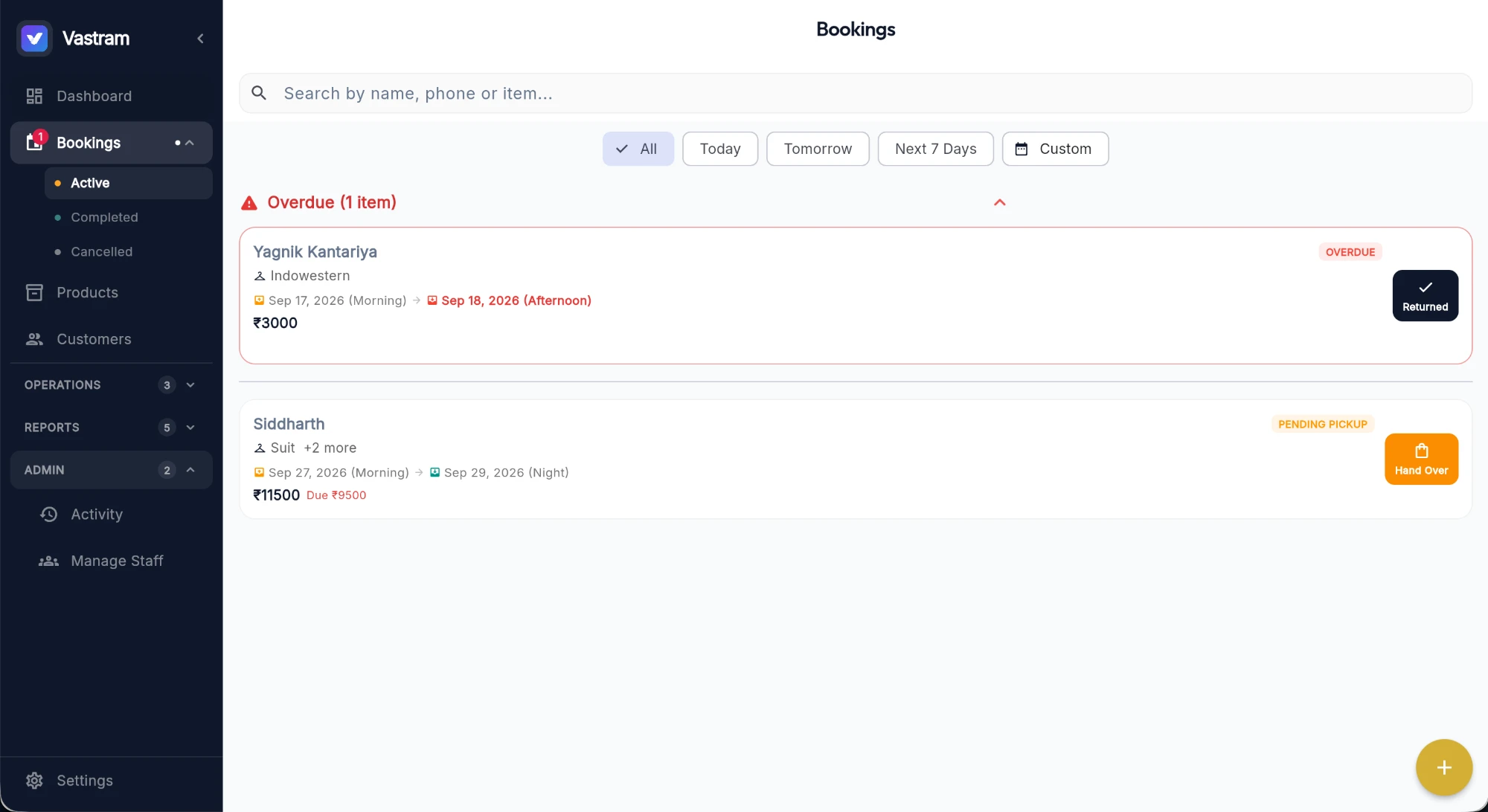Select the Active bookings submenu item
This screenshot has height=812, width=1488.
pyautogui.click(x=129, y=183)
